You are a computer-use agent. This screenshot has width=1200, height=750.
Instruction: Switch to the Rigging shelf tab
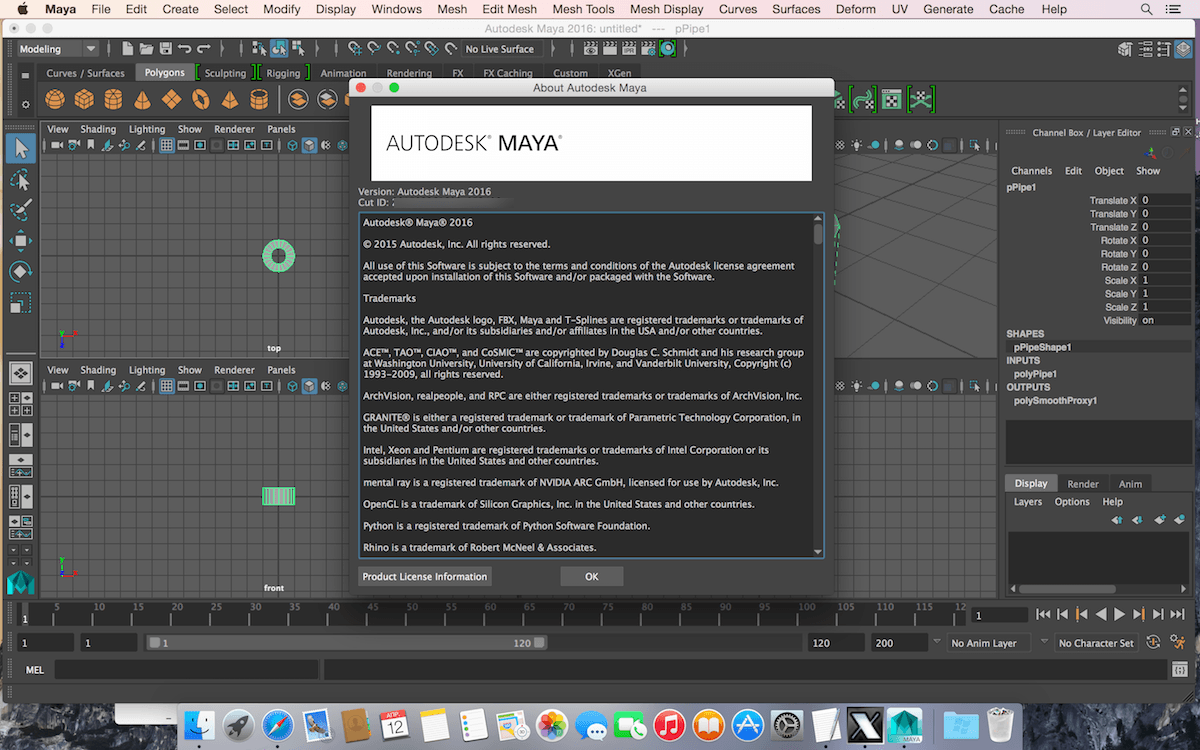click(x=283, y=73)
